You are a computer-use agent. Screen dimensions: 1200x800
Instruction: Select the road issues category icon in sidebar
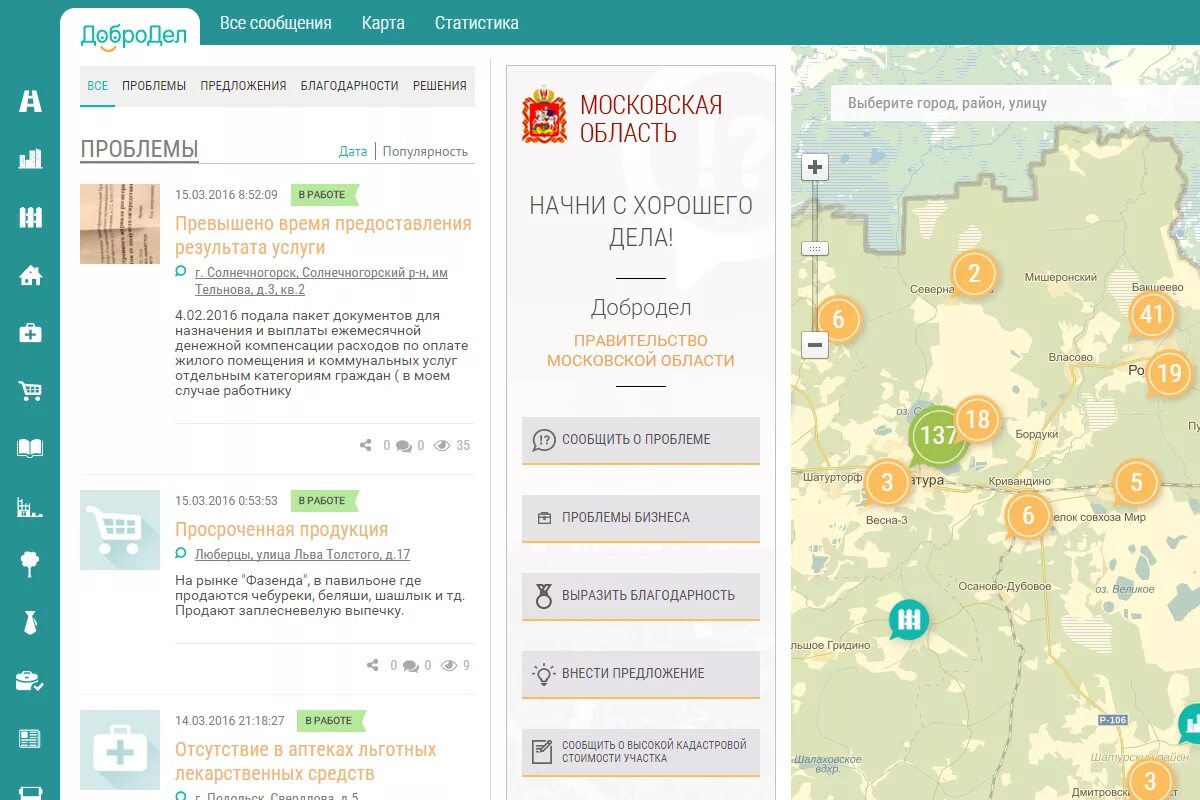coord(30,100)
